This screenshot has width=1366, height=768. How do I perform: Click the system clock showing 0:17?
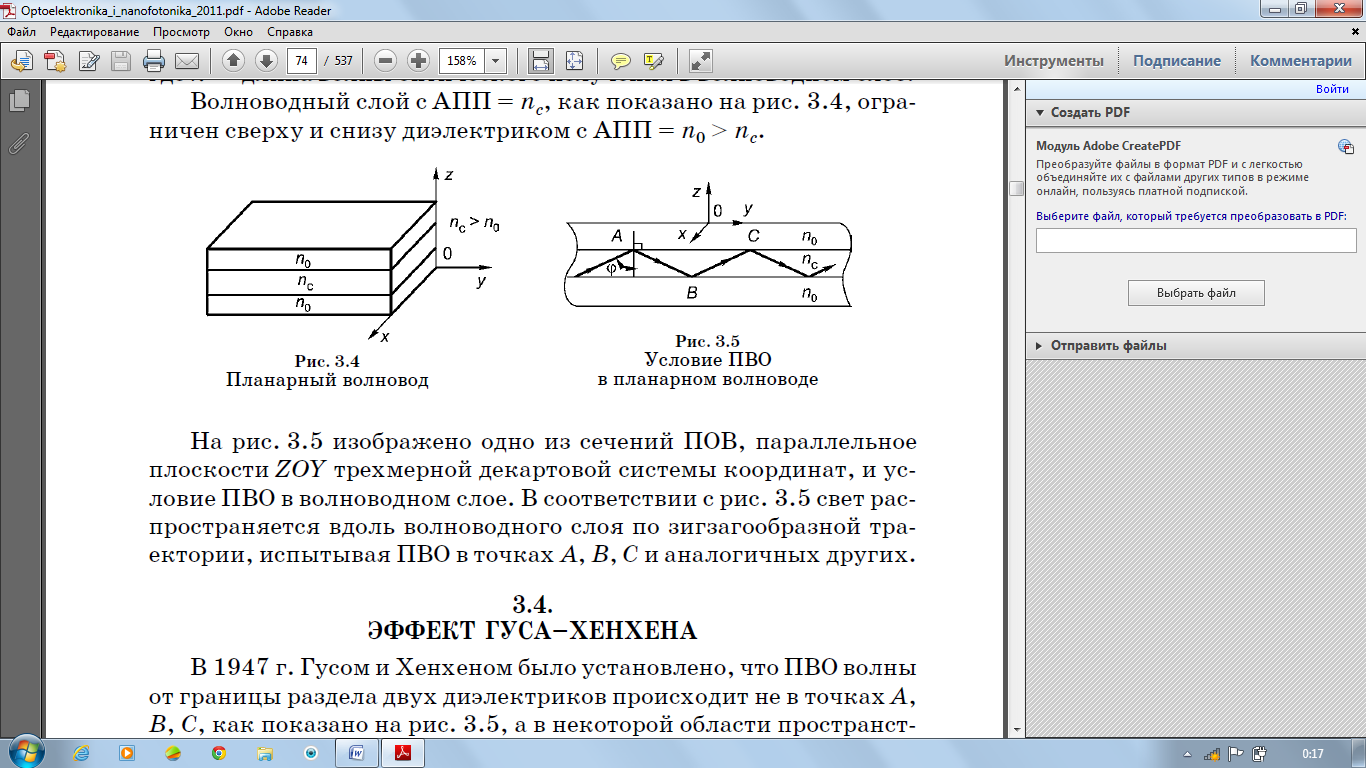click(1313, 754)
